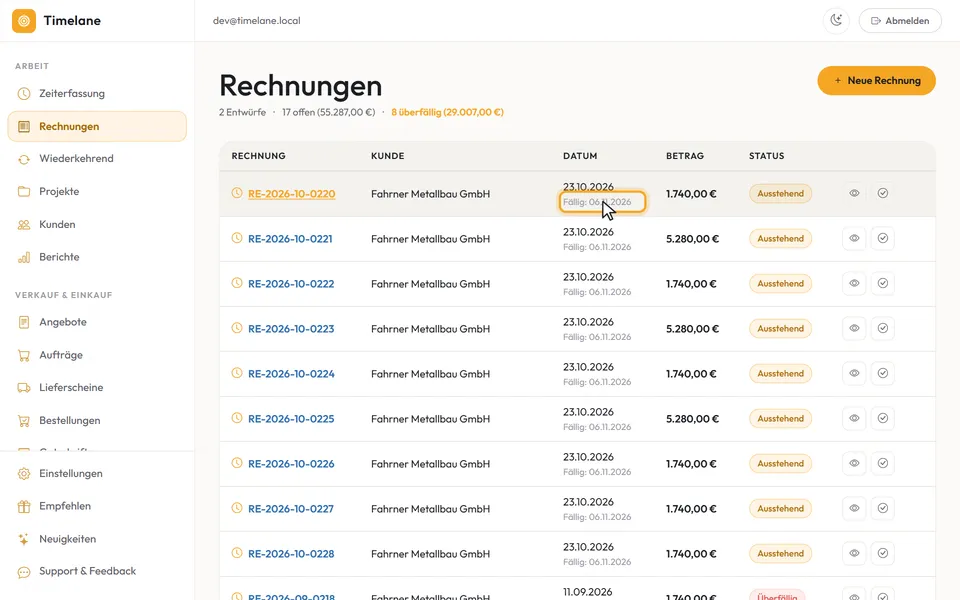Click the DATUM column header
Viewport: 960px width, 600px height.
point(580,156)
